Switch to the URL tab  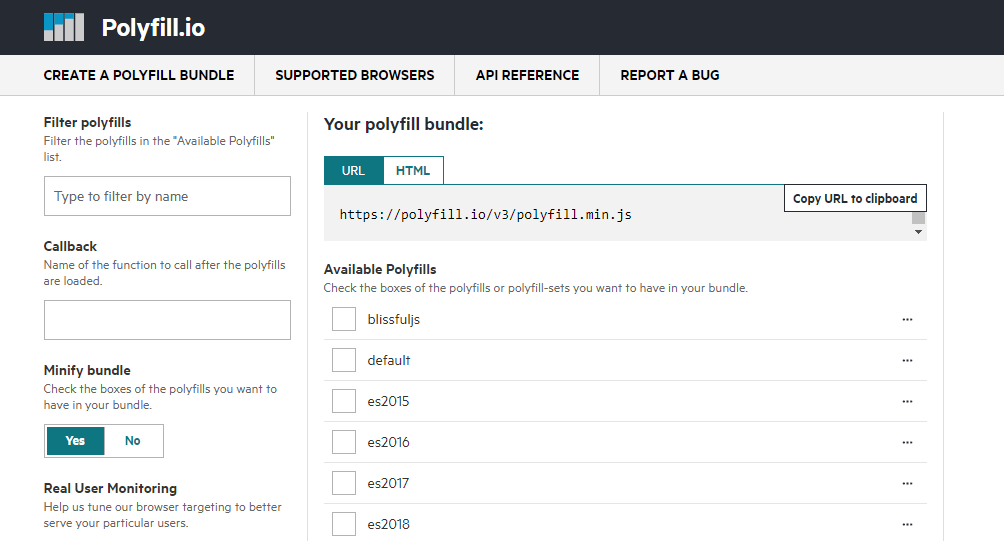(x=353, y=170)
